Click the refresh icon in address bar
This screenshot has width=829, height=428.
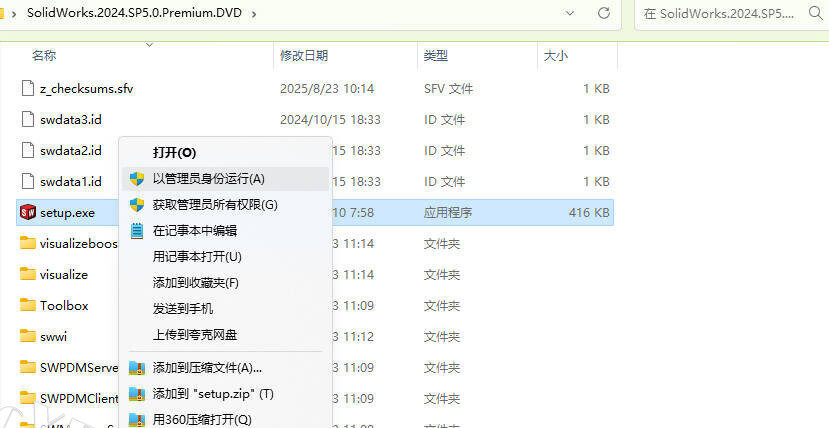[604, 13]
